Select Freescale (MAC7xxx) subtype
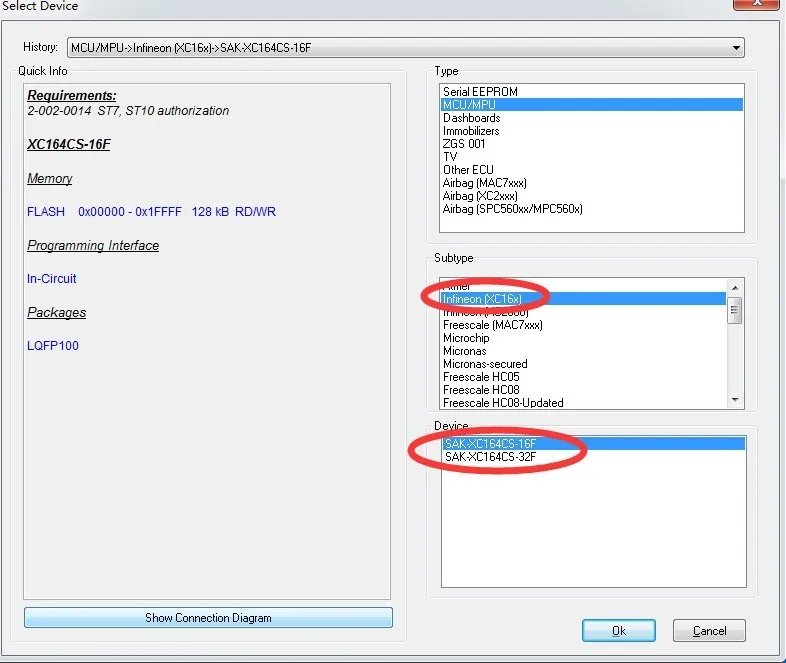 583,325
